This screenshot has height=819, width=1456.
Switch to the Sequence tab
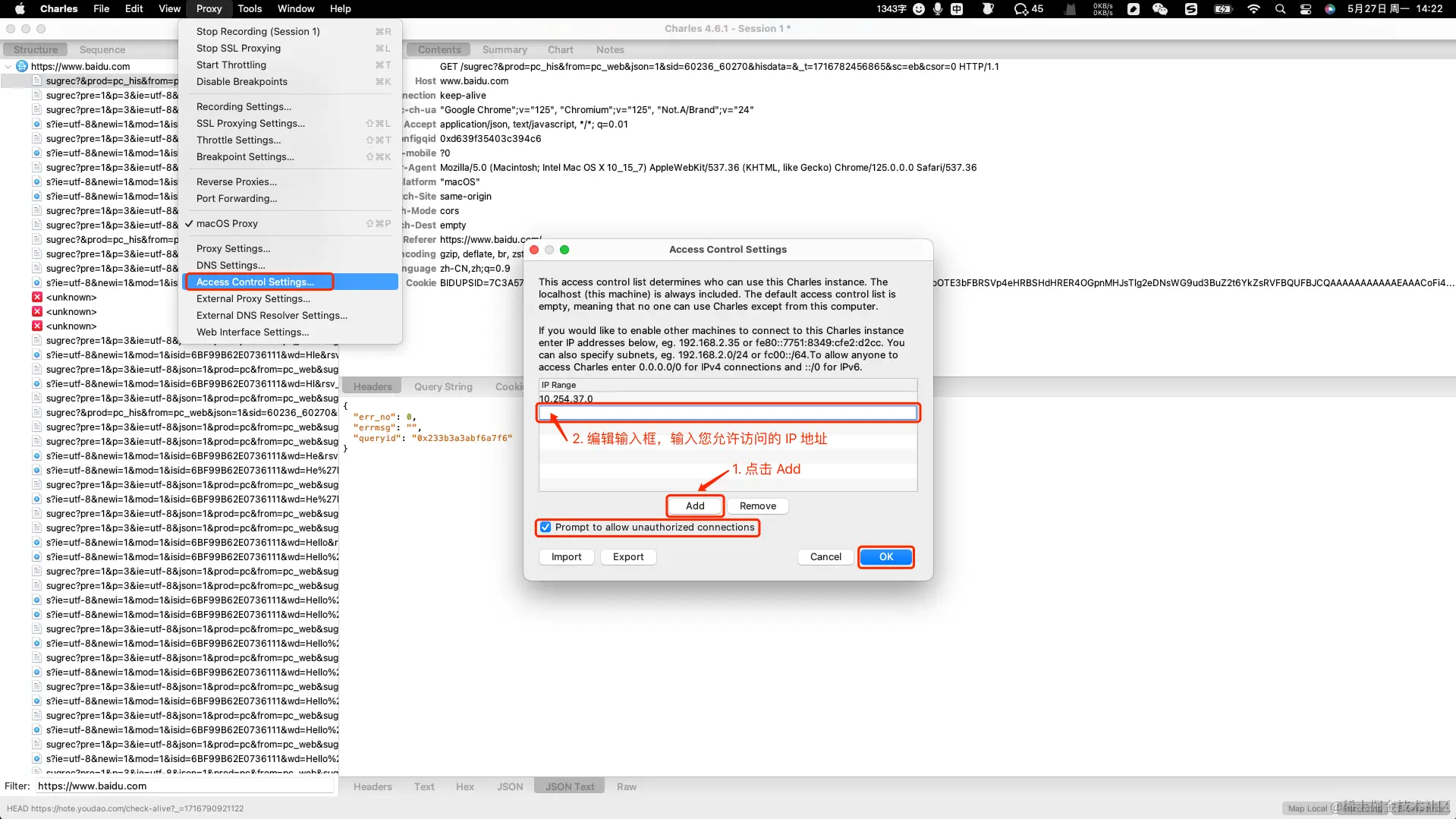coord(102,49)
